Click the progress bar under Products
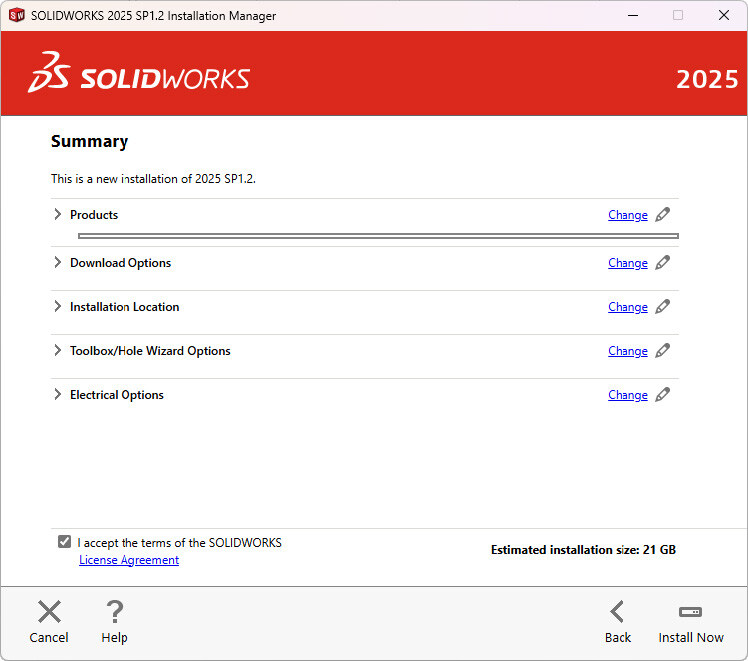The image size is (748, 661). pyautogui.click(x=378, y=236)
